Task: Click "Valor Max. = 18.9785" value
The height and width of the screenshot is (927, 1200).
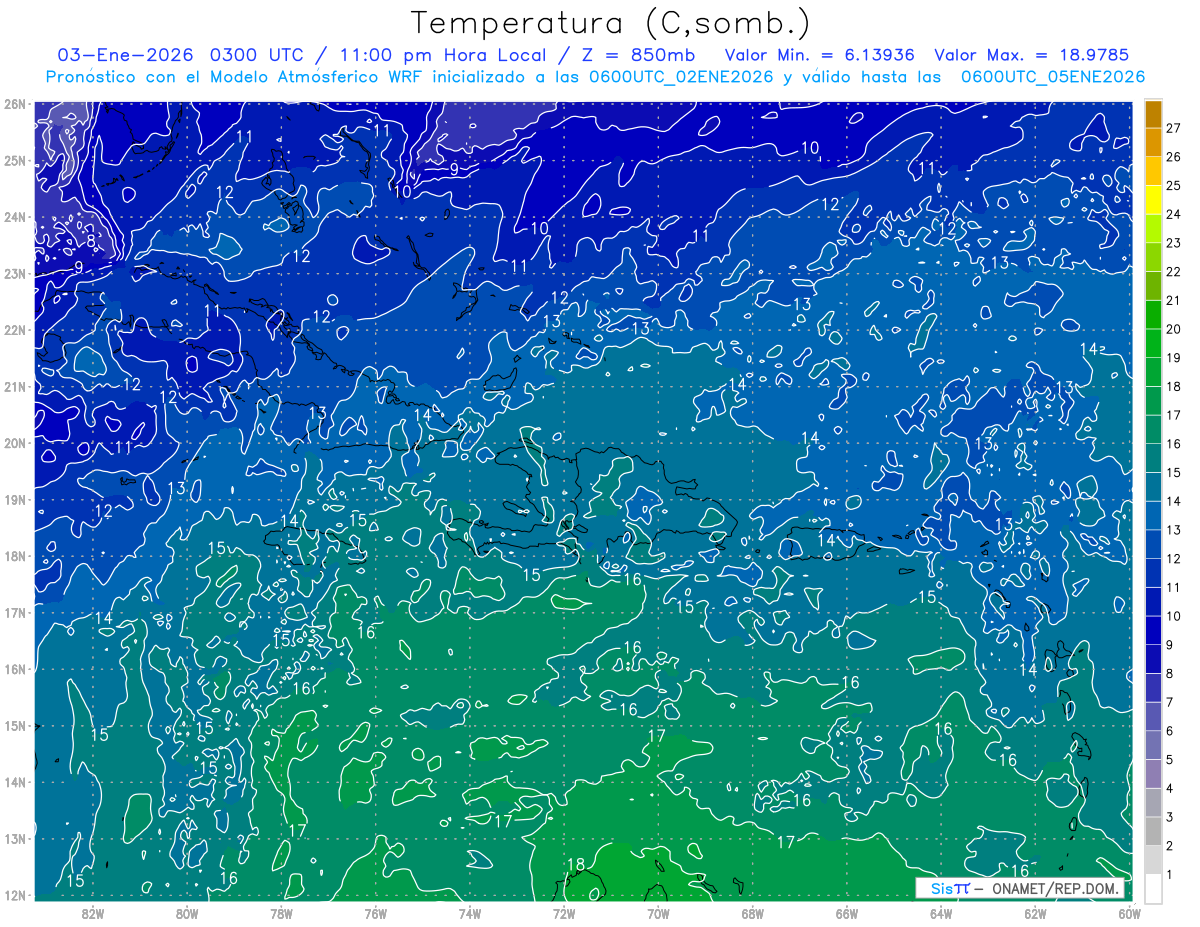Action: tap(1031, 55)
